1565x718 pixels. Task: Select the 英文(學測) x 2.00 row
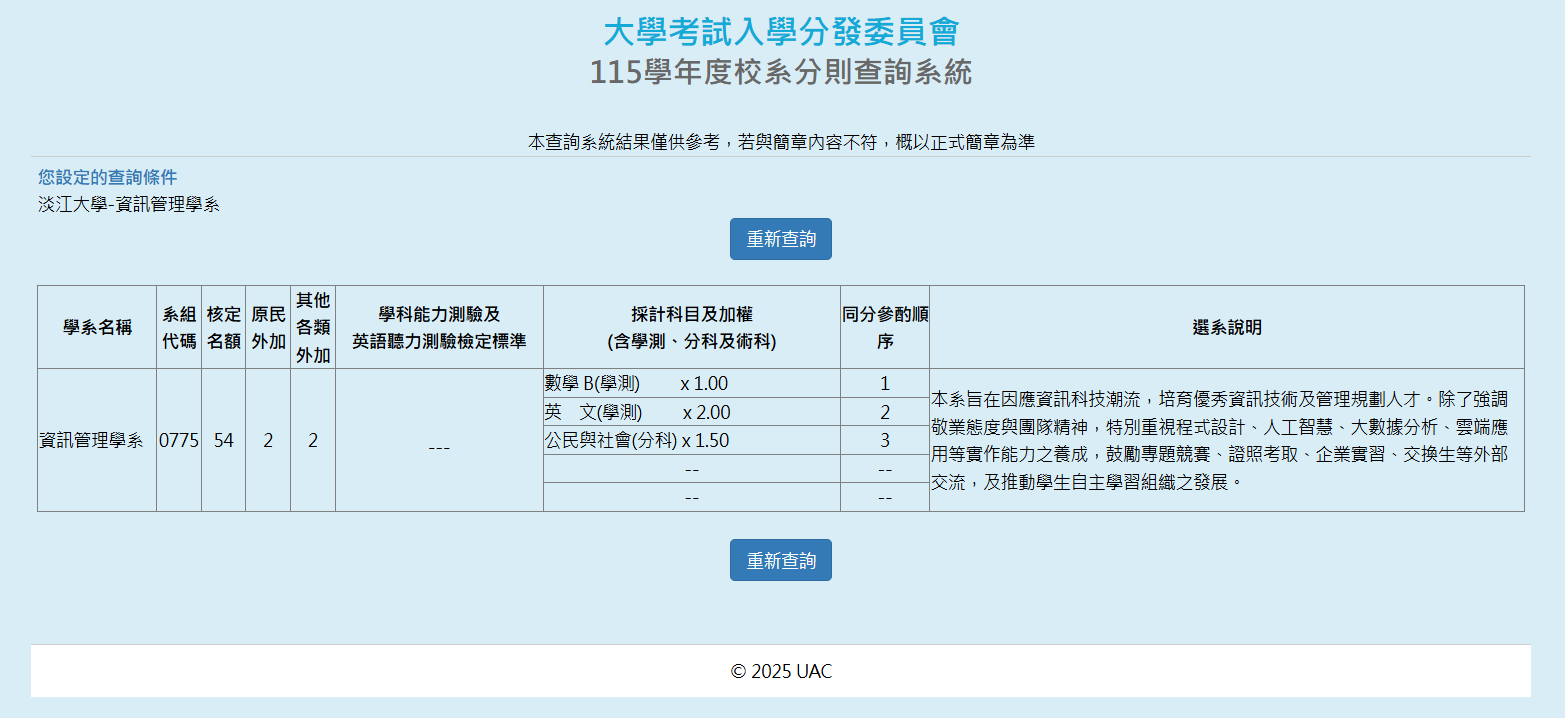[637, 412]
